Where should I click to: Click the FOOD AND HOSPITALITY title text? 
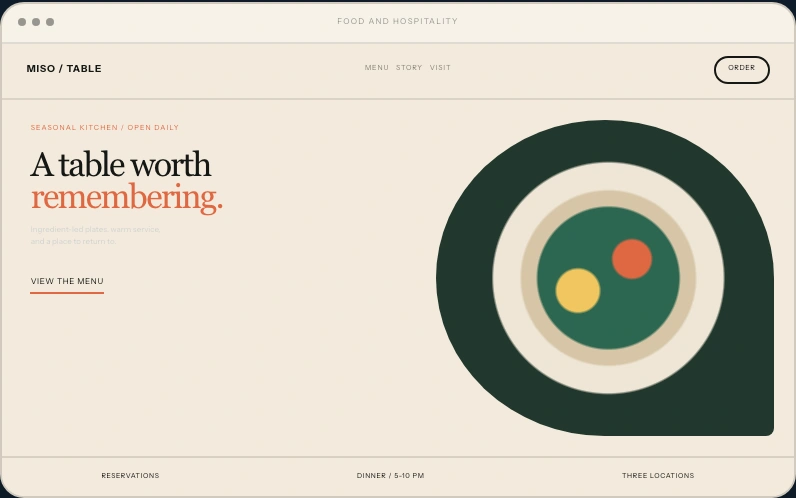397,21
